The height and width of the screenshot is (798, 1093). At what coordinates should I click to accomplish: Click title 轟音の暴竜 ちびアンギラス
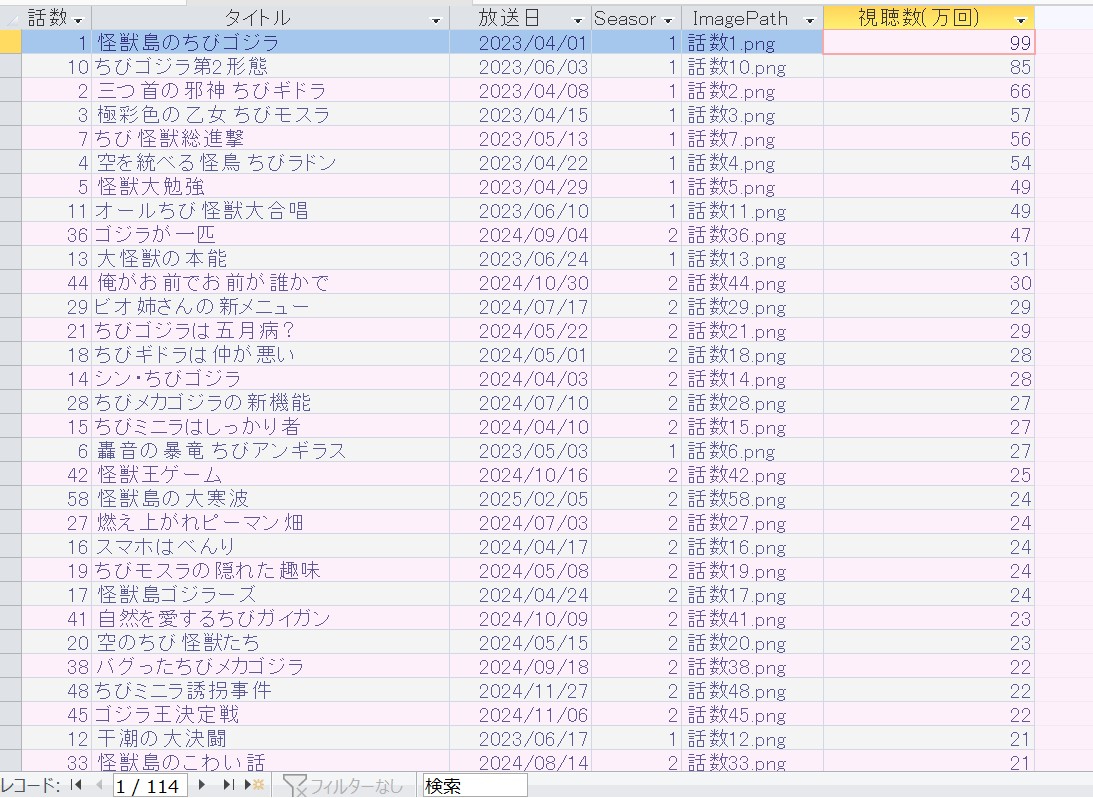tap(270, 451)
